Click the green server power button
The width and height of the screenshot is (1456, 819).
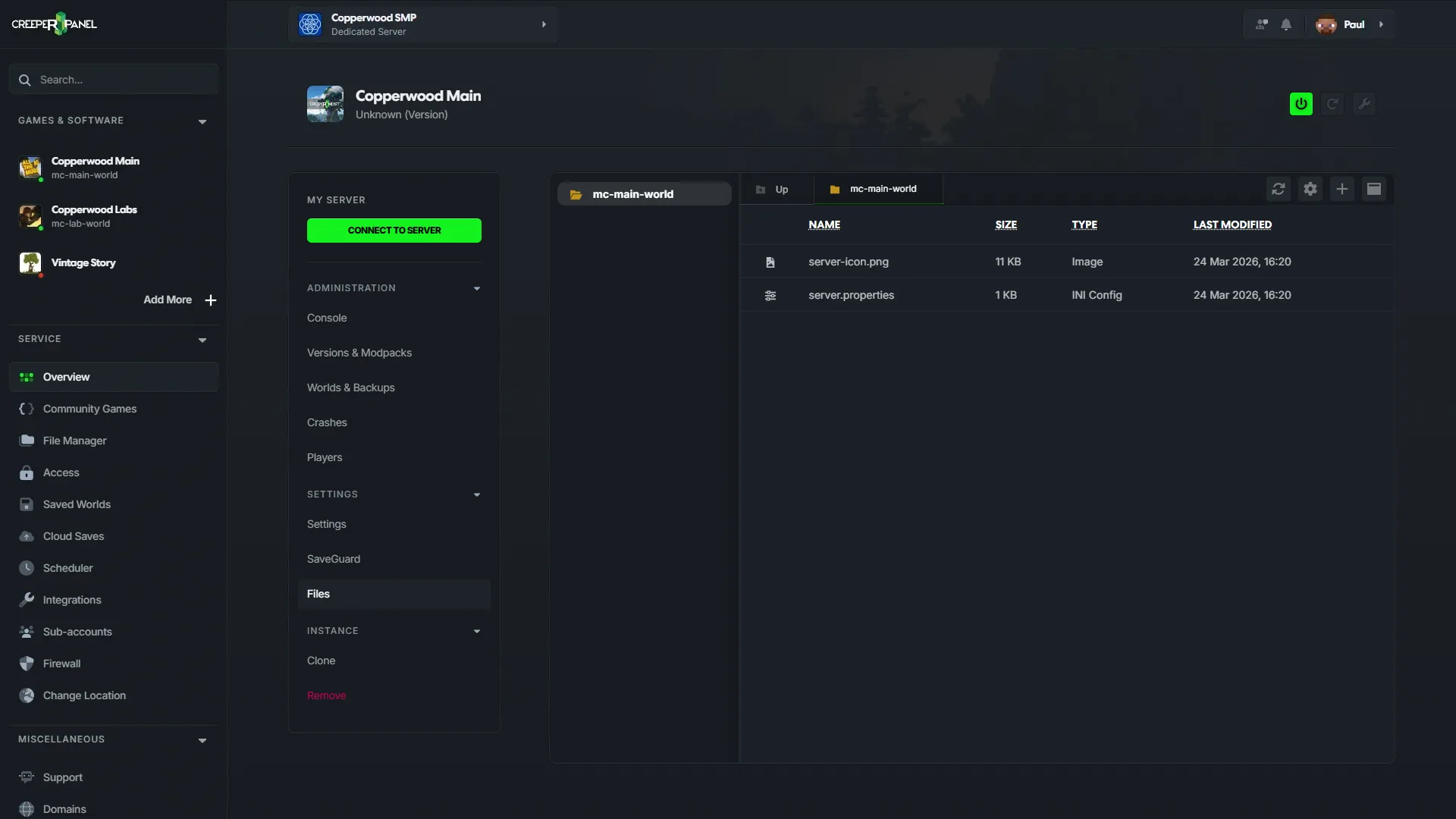point(1301,104)
